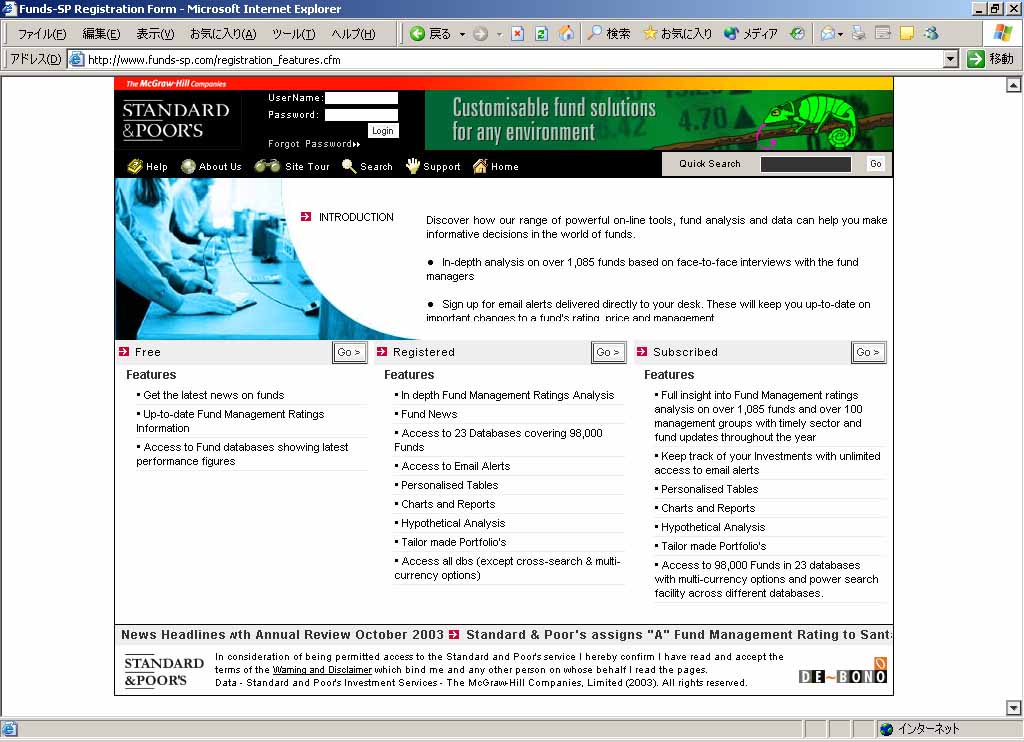Open the Tools (ツール) menu
Image resolution: width=1024 pixels, height=742 pixels.
click(294, 34)
